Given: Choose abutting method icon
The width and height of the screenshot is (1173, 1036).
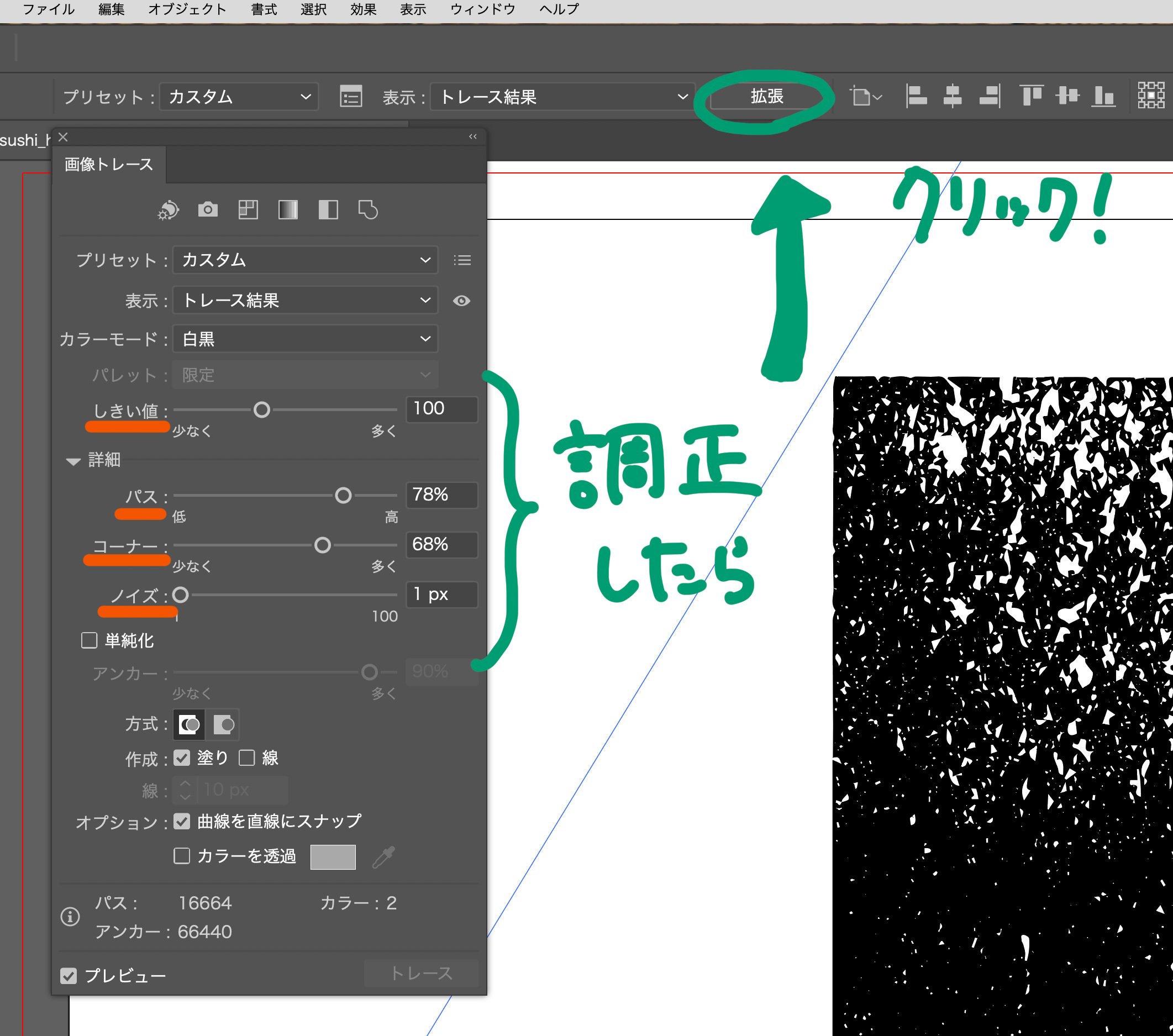Looking at the screenshot, I should coord(189,725).
